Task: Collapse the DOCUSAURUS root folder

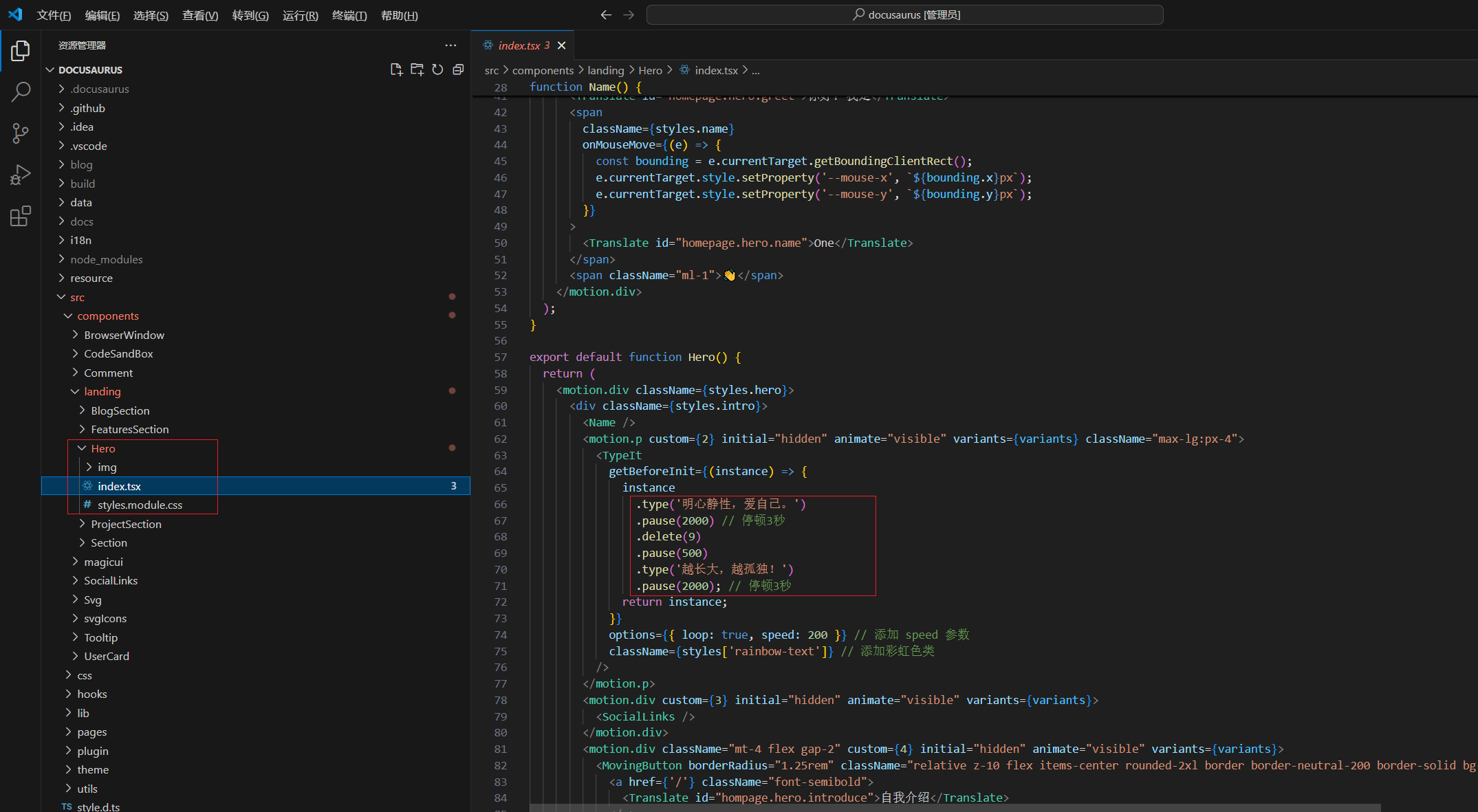Action: [x=90, y=70]
